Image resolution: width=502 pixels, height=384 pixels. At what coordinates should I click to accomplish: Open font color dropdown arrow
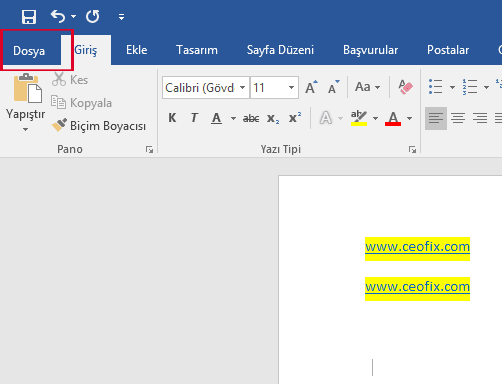[409, 118]
